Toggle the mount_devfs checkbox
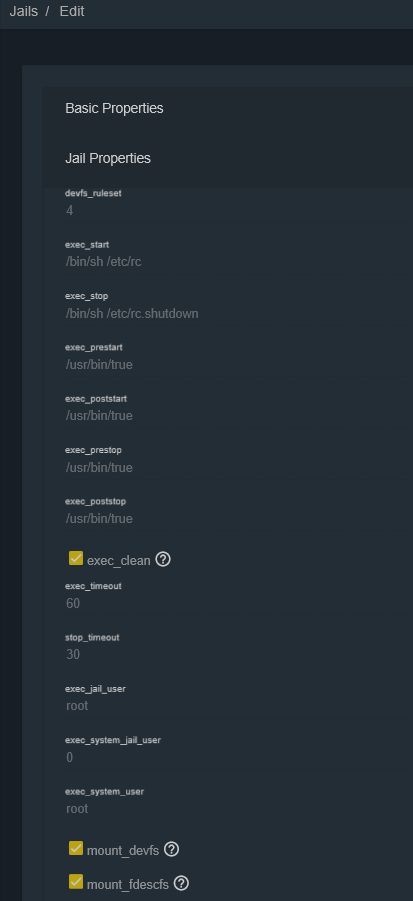 coord(76,848)
